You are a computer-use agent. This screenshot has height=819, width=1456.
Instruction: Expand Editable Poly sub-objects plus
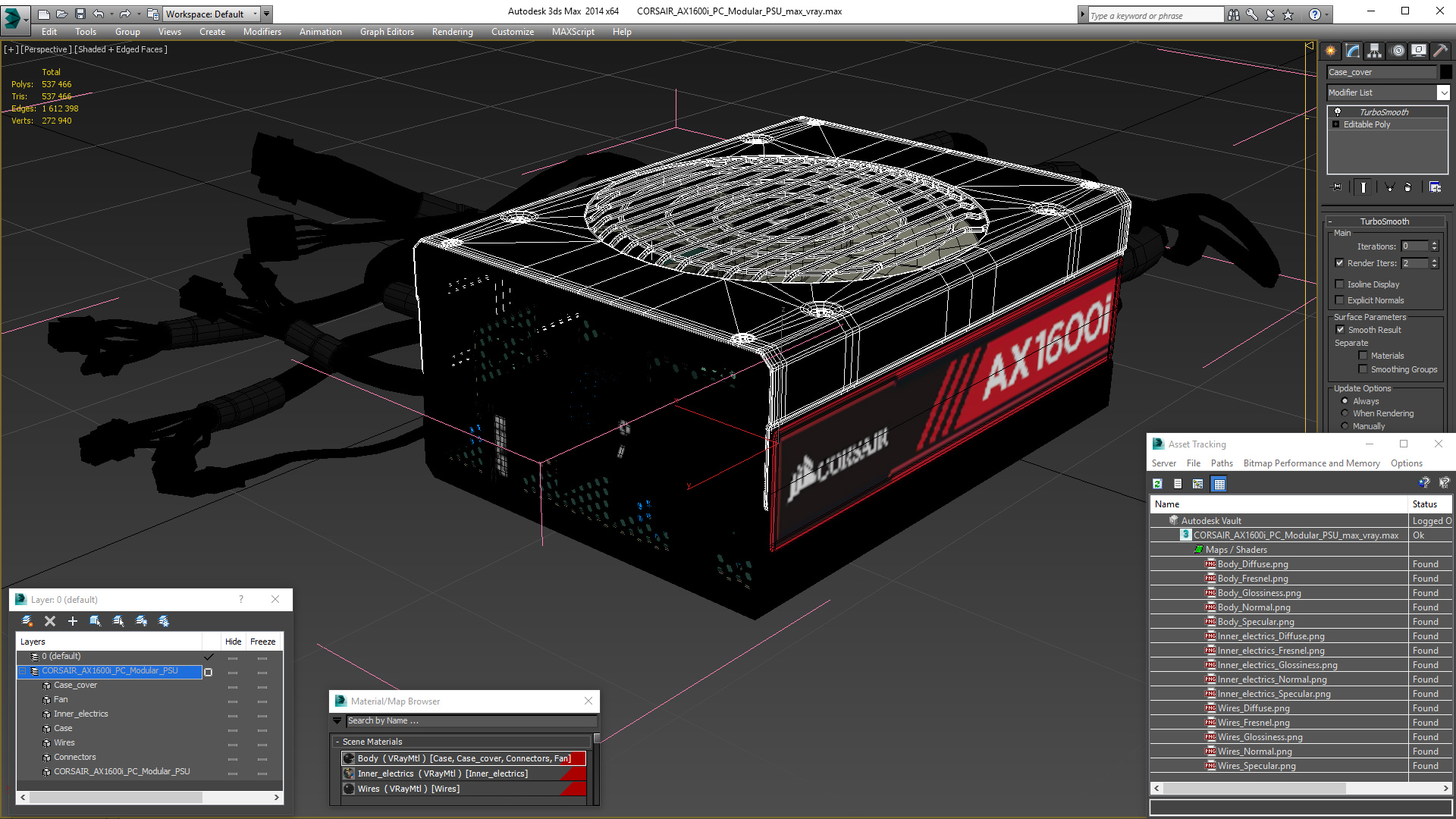click(1335, 124)
